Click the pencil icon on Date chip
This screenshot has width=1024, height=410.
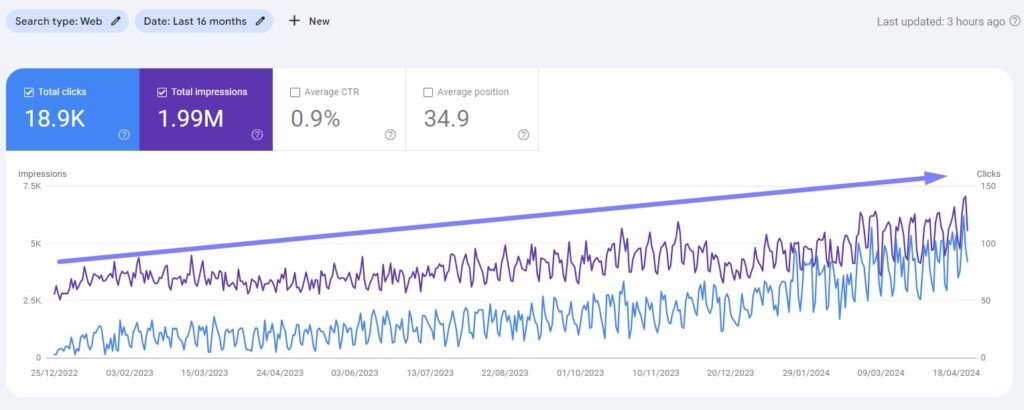(261, 21)
